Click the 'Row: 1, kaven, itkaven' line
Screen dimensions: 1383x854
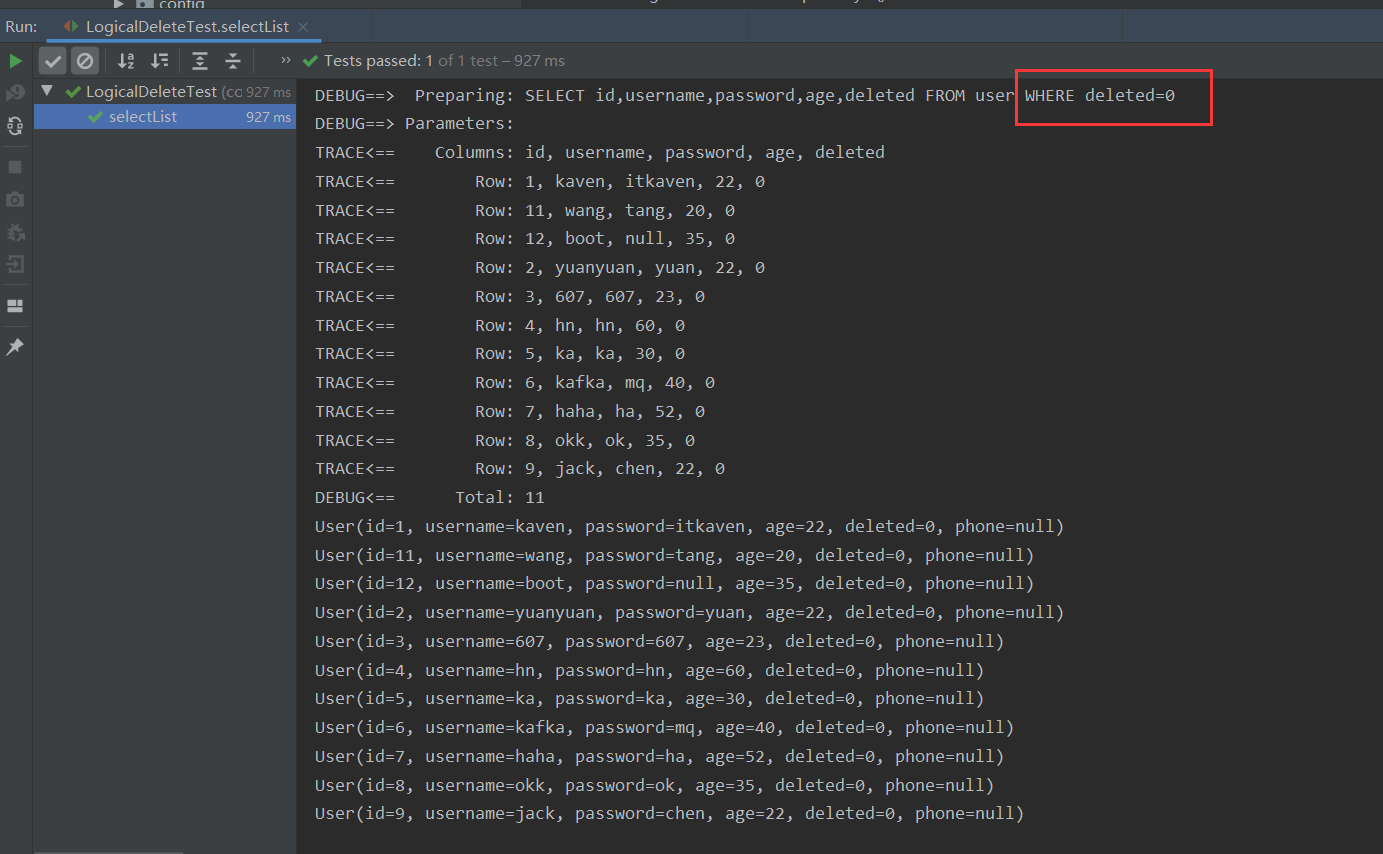pyautogui.click(x=540, y=182)
